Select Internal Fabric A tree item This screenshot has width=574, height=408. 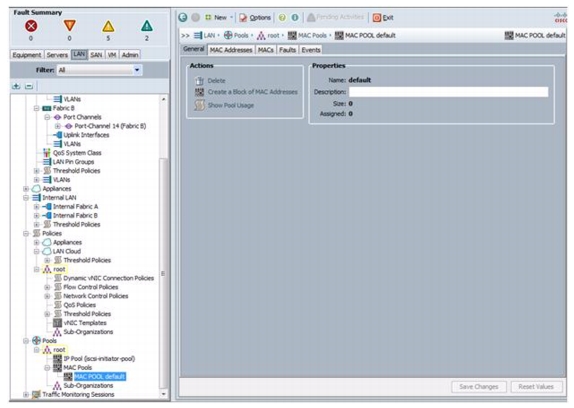(x=75, y=207)
